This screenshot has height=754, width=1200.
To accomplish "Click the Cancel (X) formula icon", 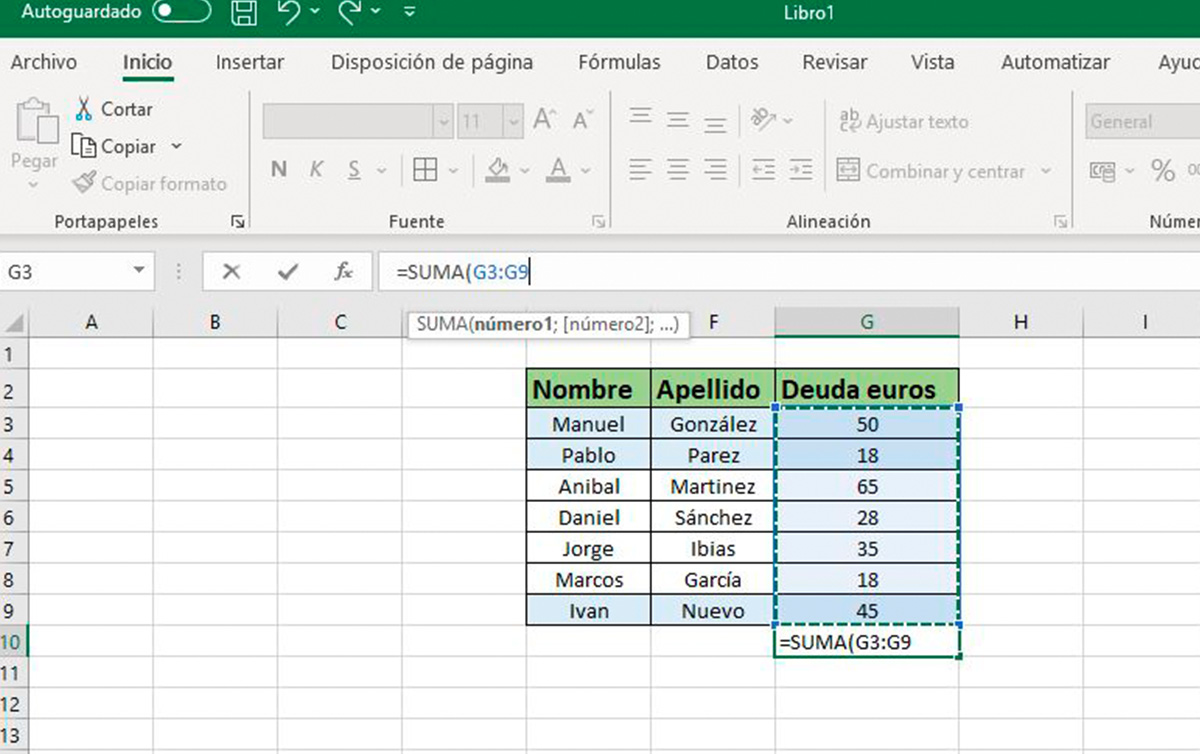I will point(231,272).
